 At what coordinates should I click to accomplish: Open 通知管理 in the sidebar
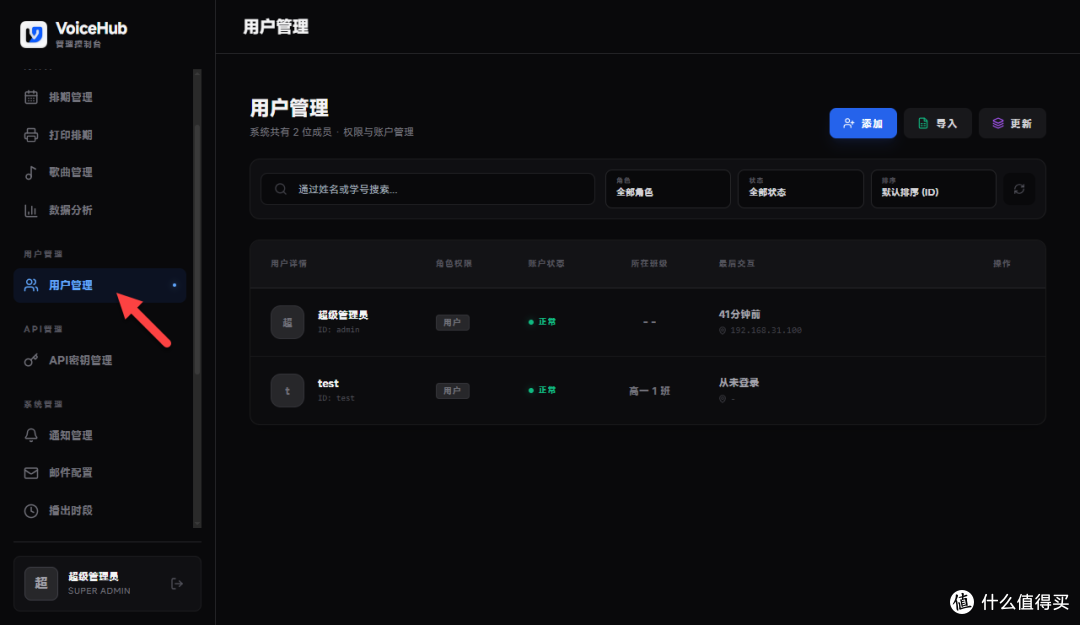(x=100, y=436)
